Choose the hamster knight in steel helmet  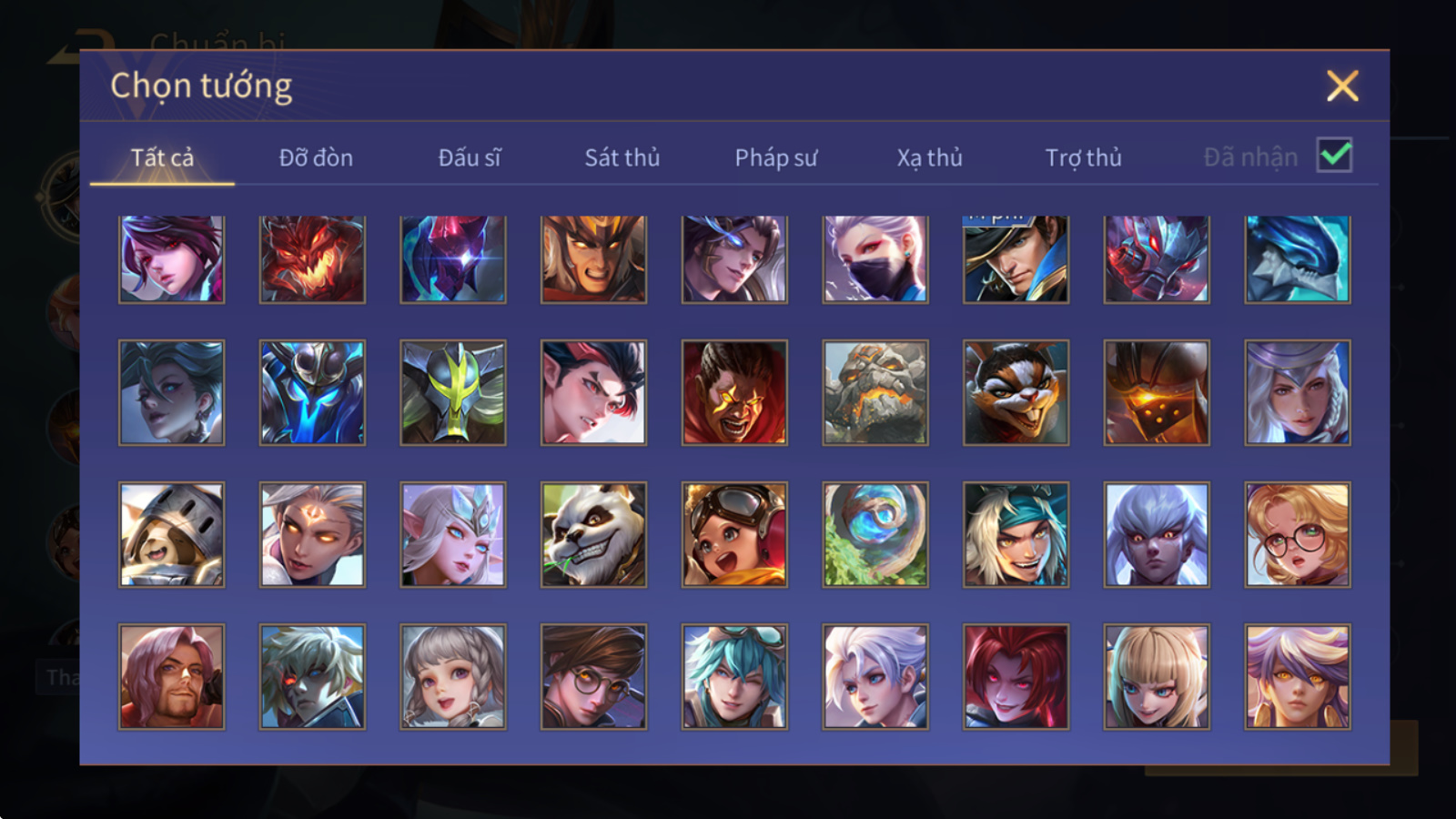pos(171,534)
